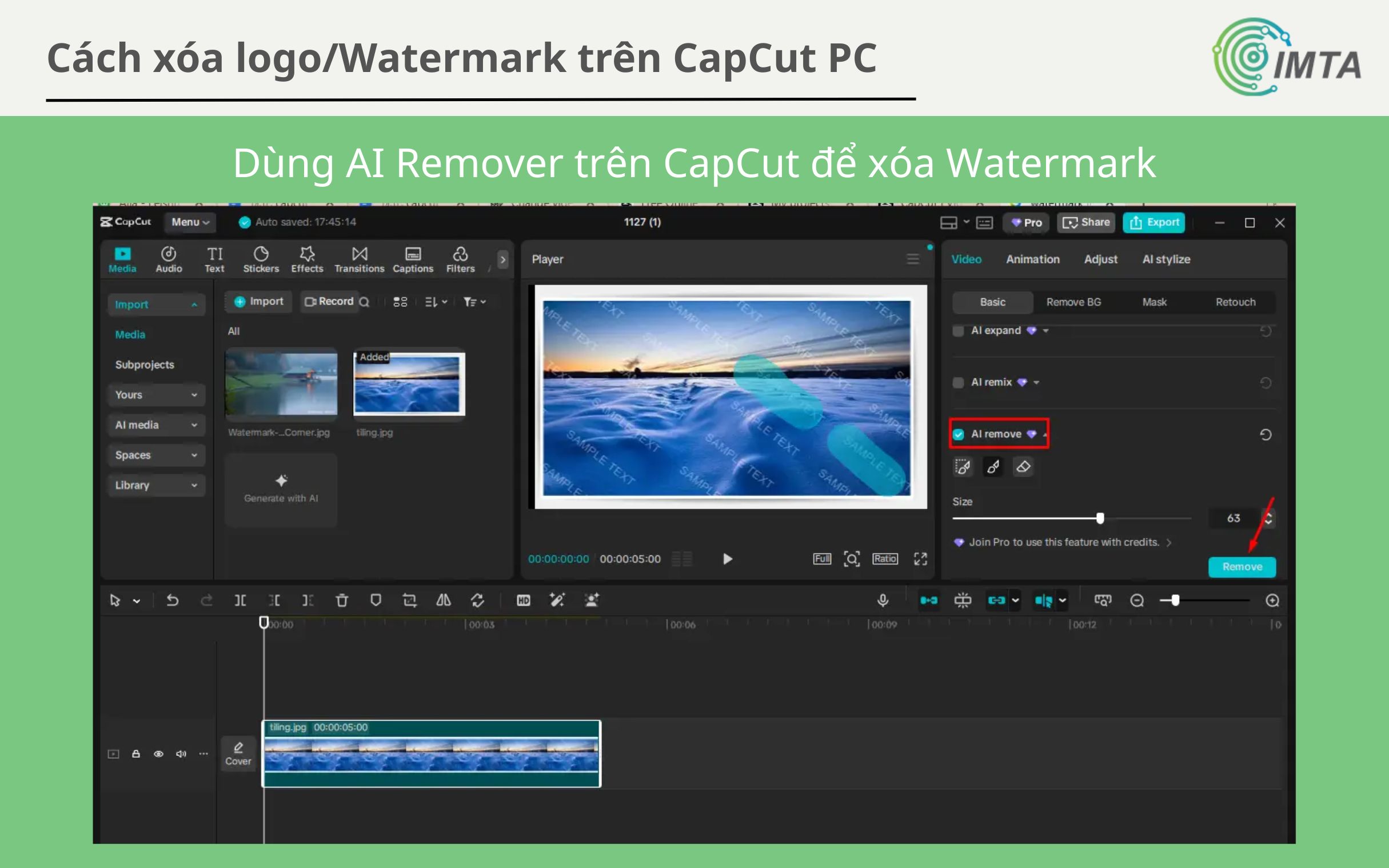Open the Effects panel
Image resolution: width=1389 pixels, height=868 pixels.
307,259
